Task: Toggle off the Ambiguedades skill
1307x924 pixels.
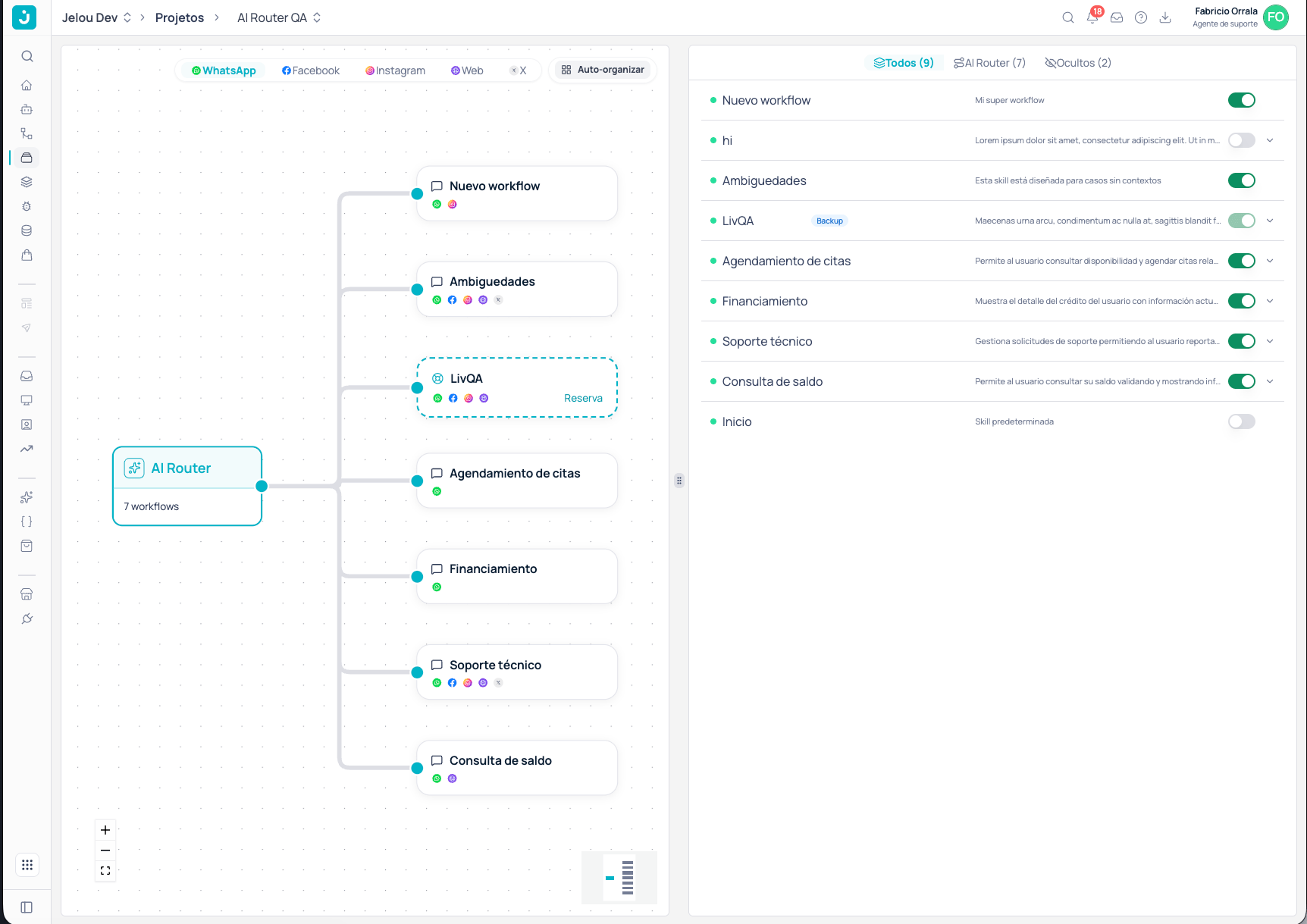Action: 1242,180
